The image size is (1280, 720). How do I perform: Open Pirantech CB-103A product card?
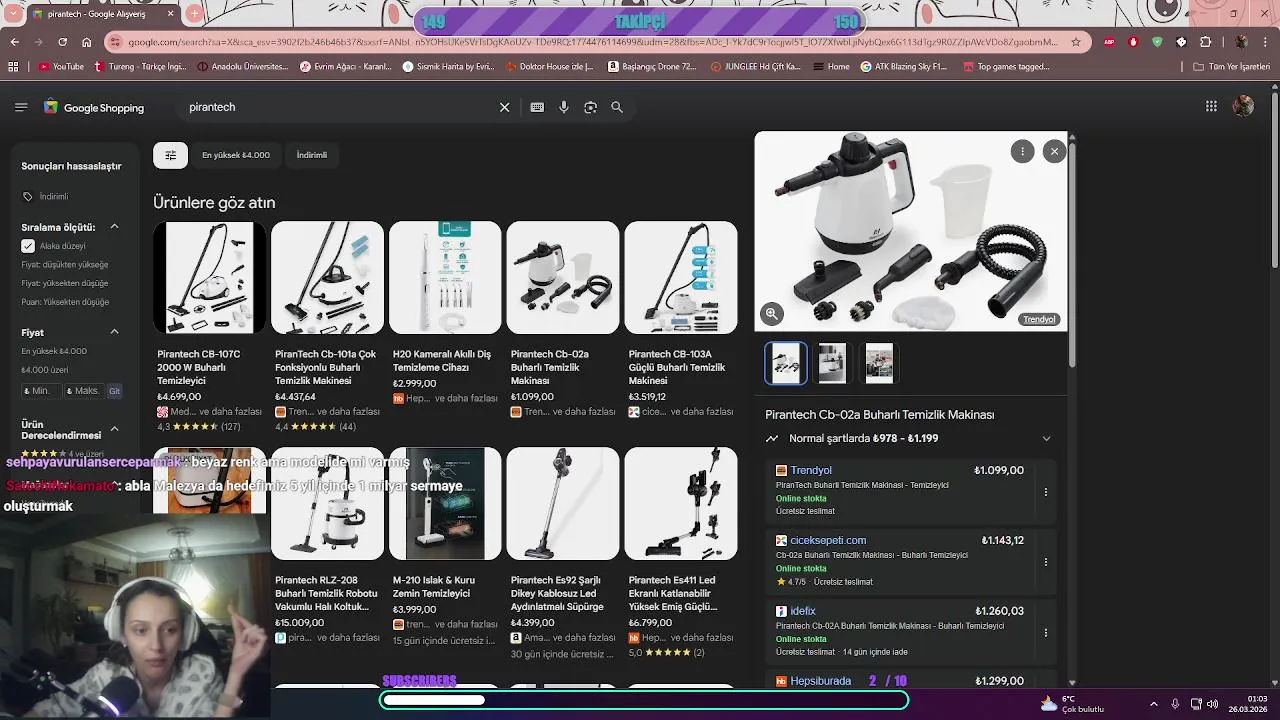click(x=681, y=320)
